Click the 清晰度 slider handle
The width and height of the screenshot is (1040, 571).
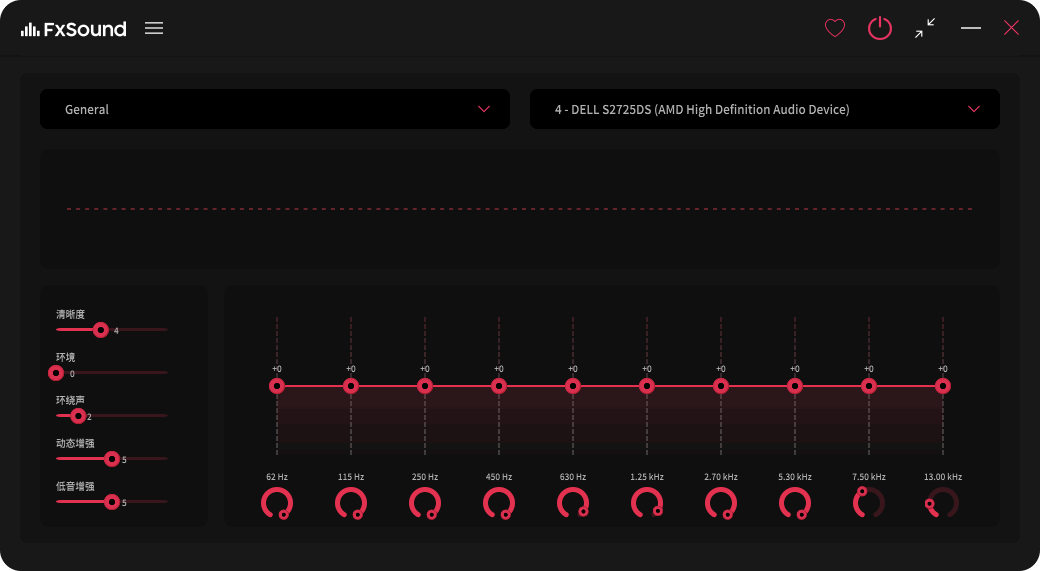[100, 329]
